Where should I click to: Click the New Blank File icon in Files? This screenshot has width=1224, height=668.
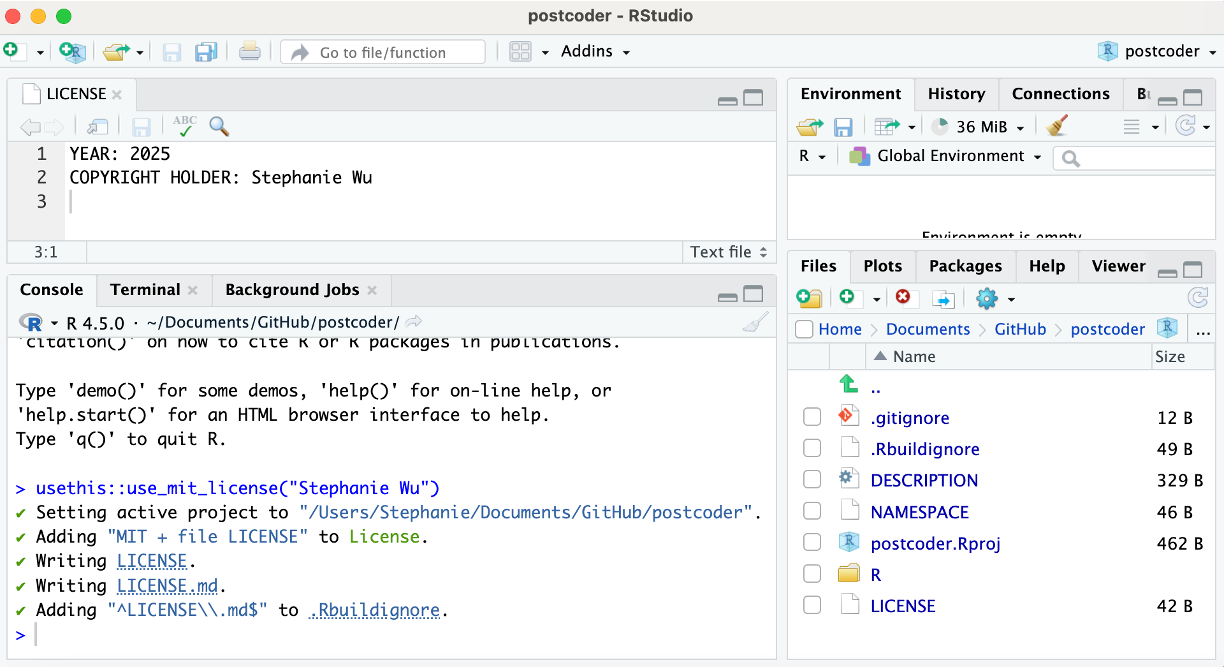(x=848, y=298)
